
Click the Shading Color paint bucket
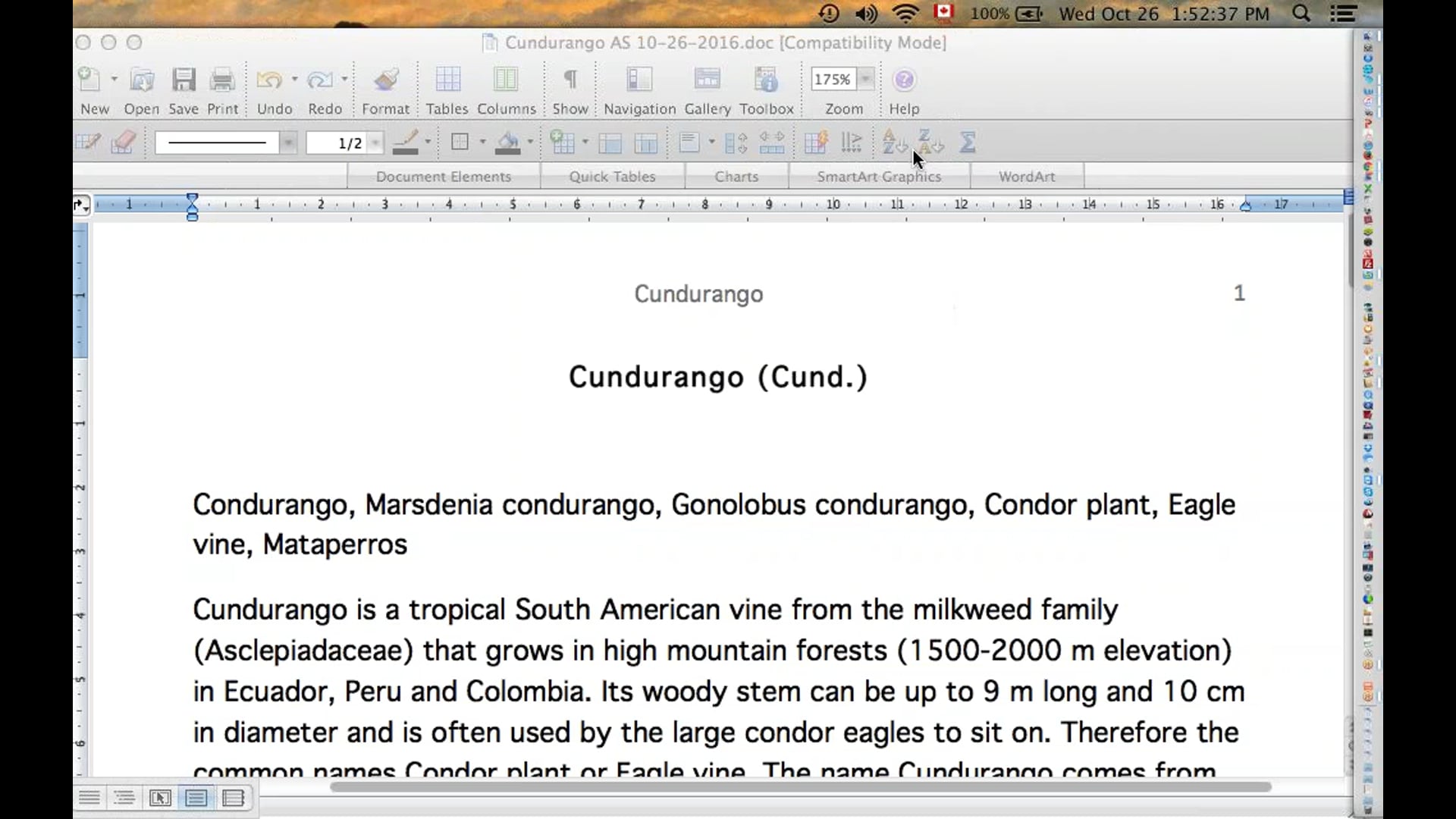[508, 142]
